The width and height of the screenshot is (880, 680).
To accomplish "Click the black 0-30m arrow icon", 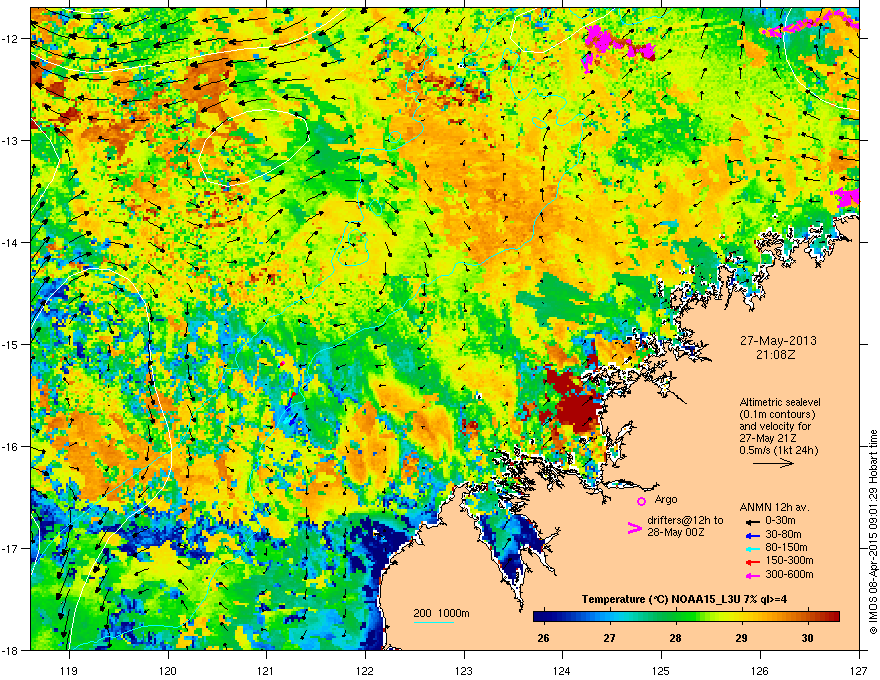I will point(751,521).
